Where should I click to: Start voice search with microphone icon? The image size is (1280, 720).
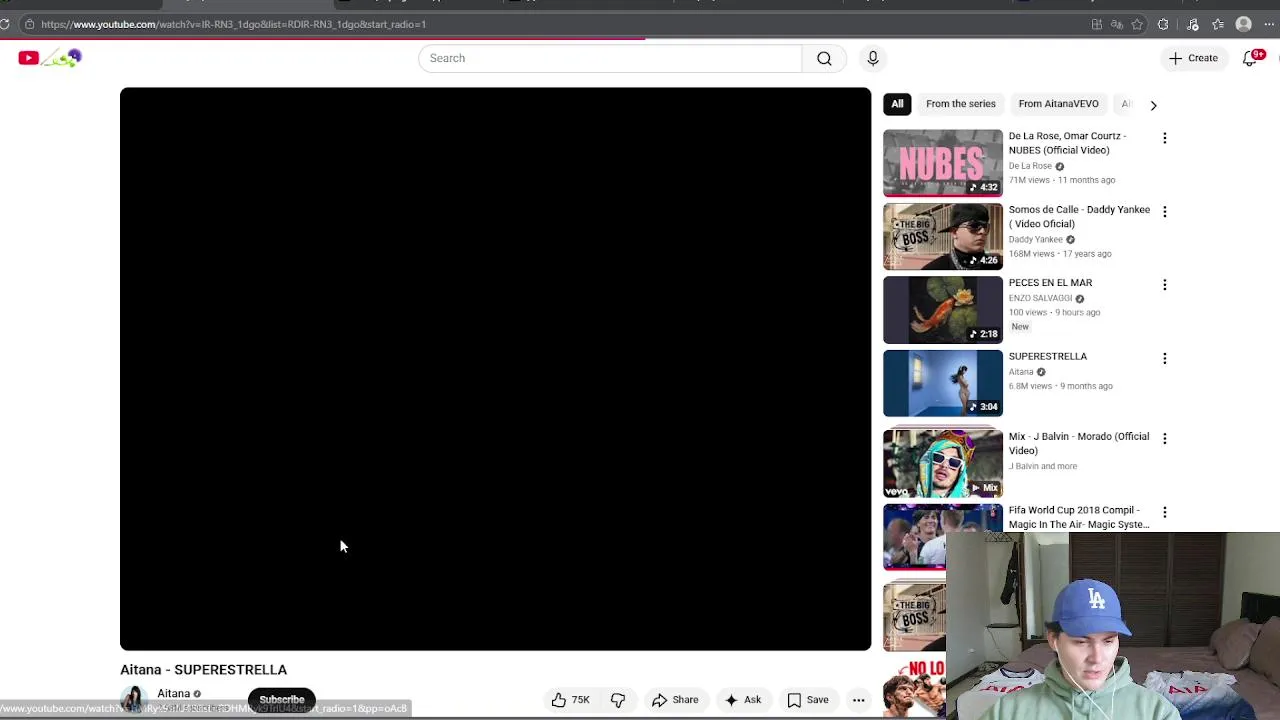[873, 58]
